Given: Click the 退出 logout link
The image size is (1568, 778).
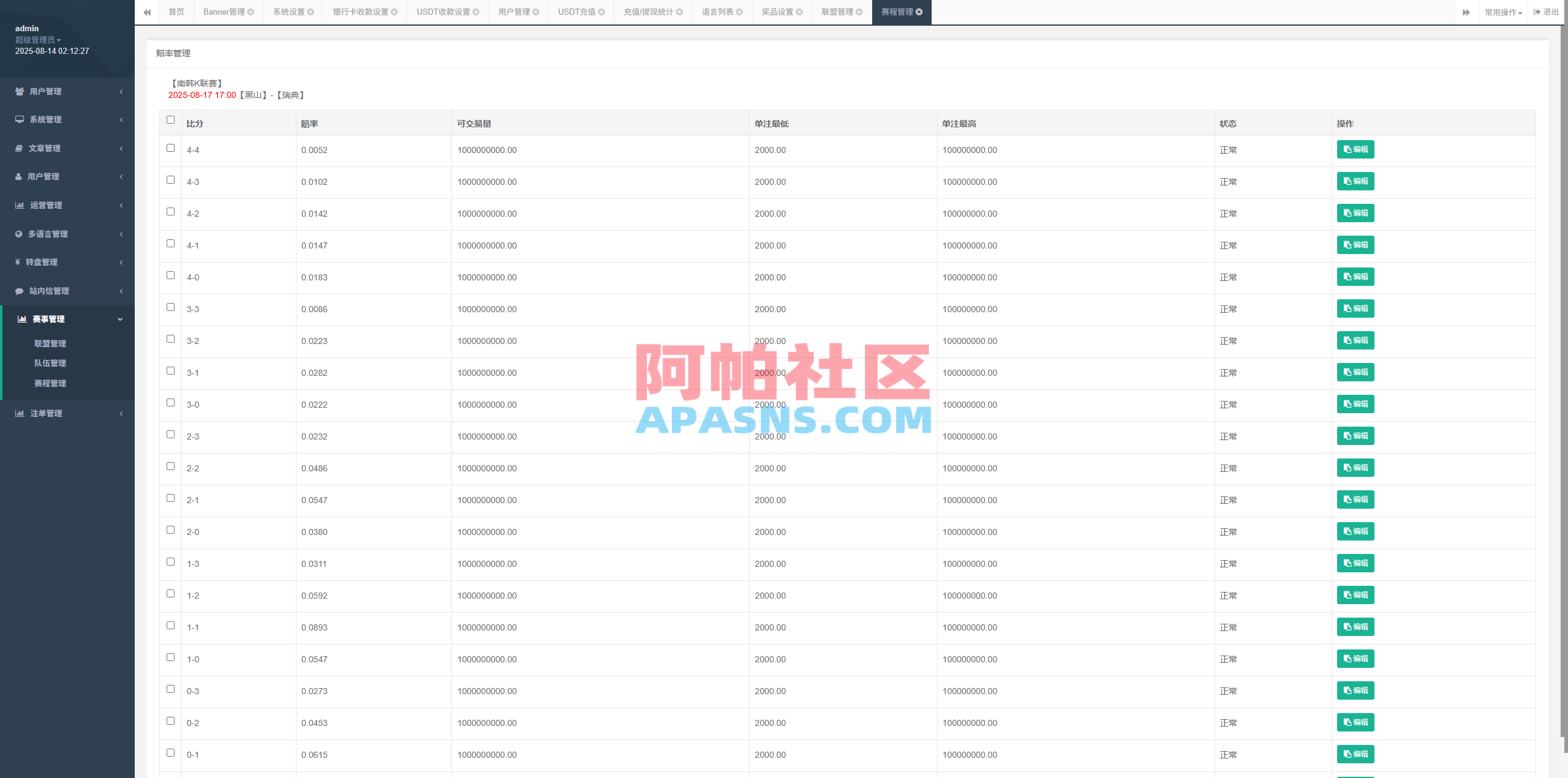Looking at the screenshot, I should tap(1546, 12).
